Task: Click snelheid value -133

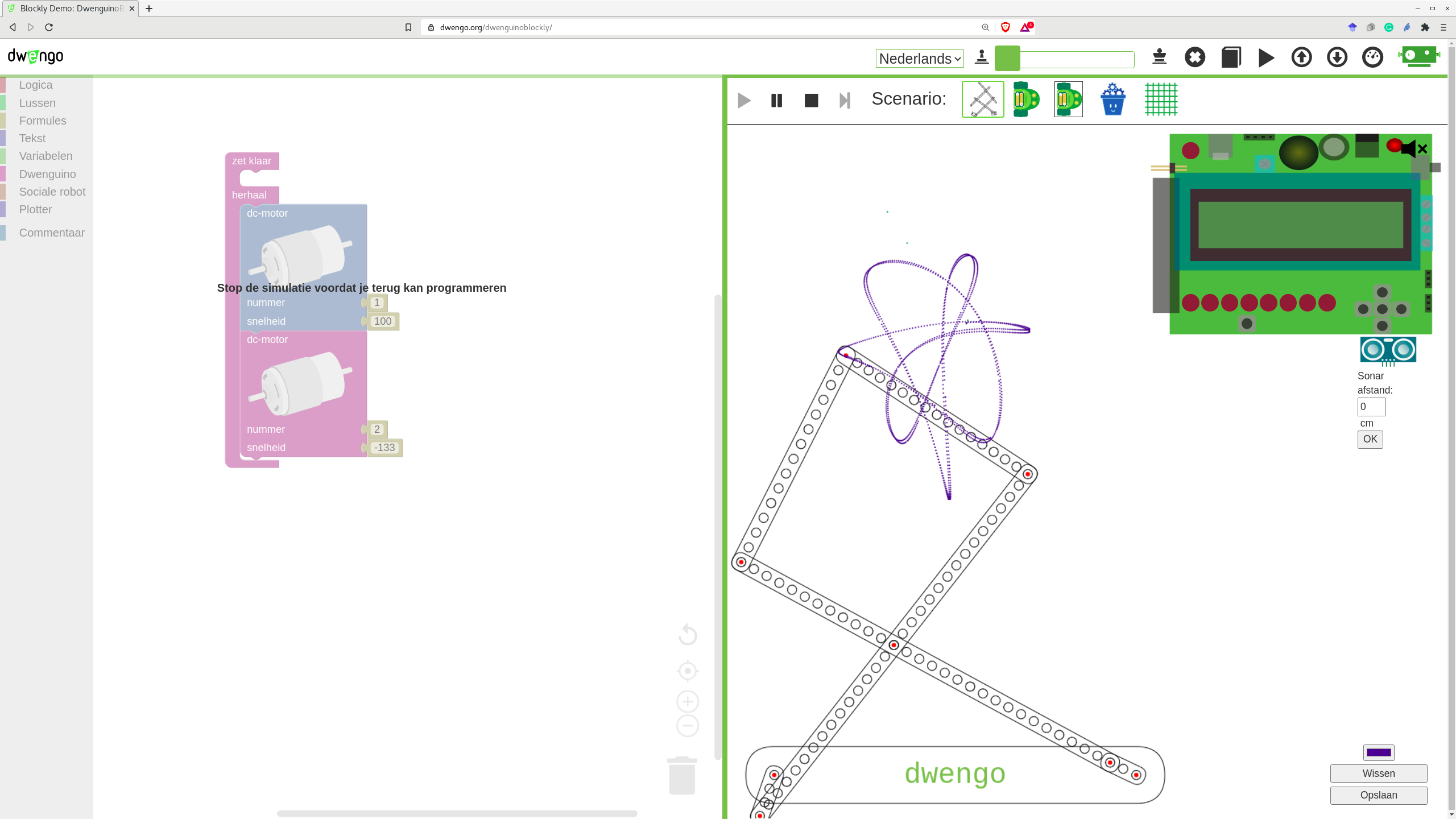Action: tap(384, 448)
